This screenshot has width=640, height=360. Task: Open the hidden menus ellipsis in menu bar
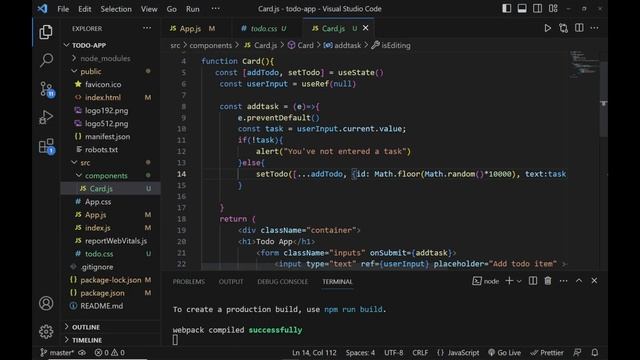click(216, 8)
